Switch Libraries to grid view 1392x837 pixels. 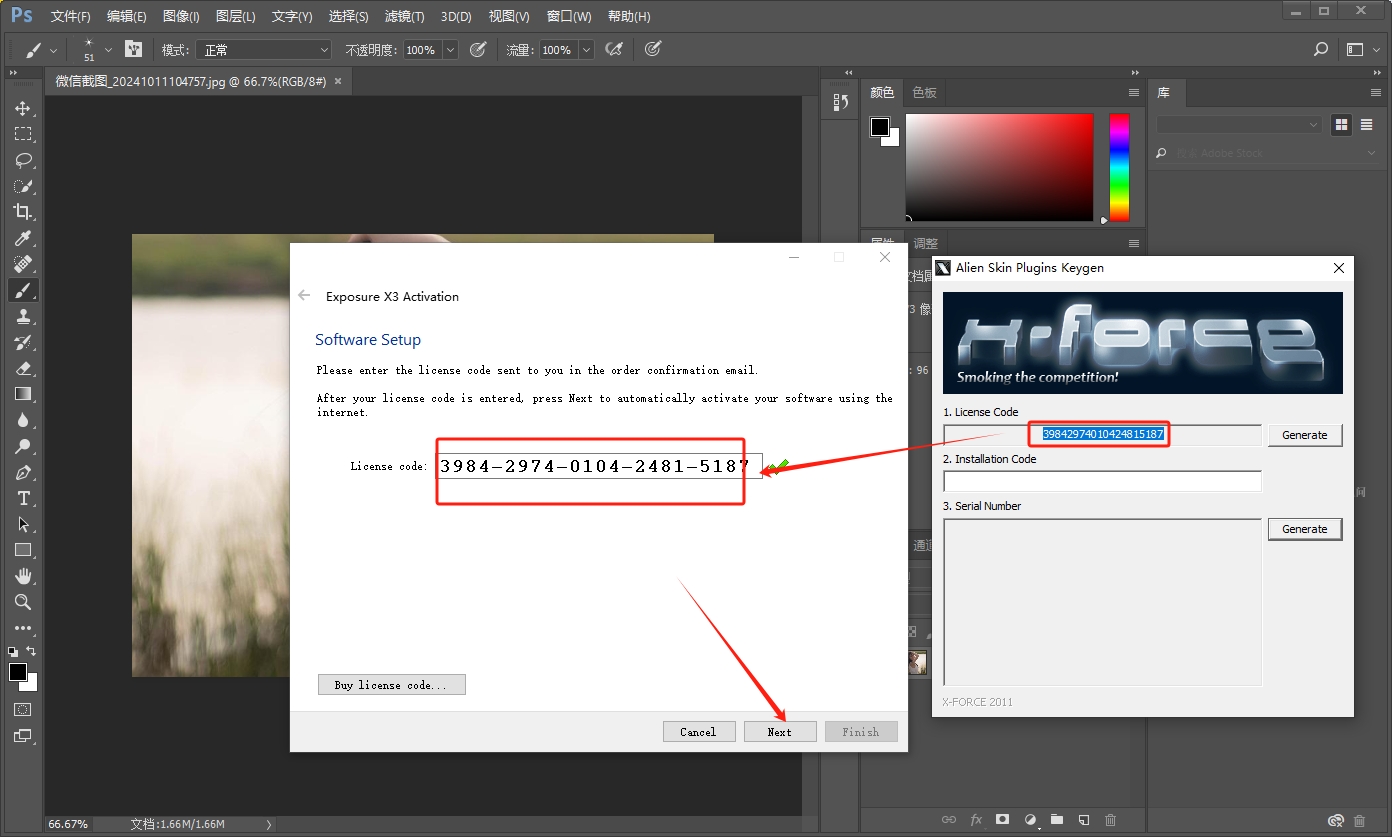pos(1341,125)
